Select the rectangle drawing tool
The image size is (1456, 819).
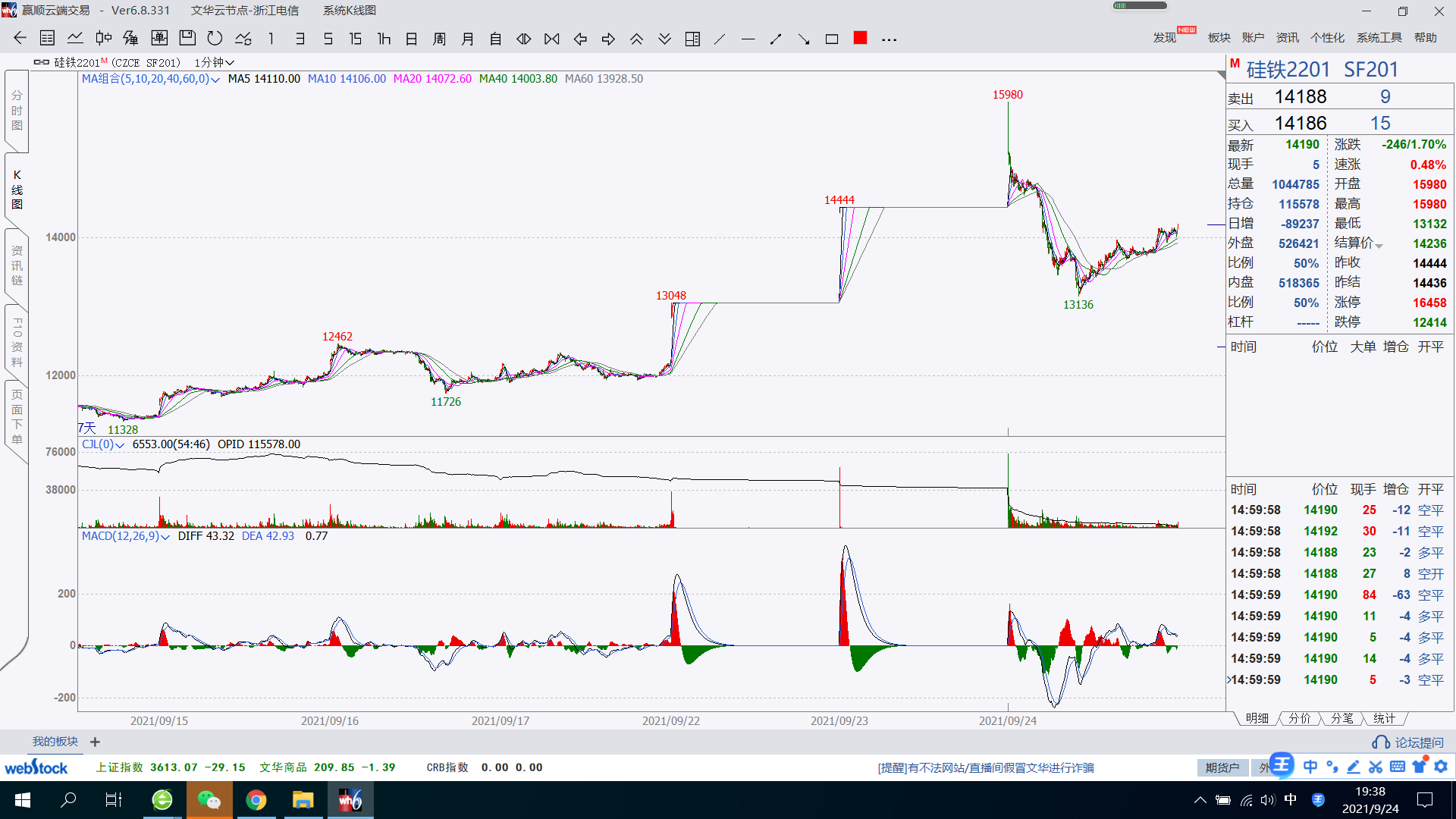click(832, 39)
